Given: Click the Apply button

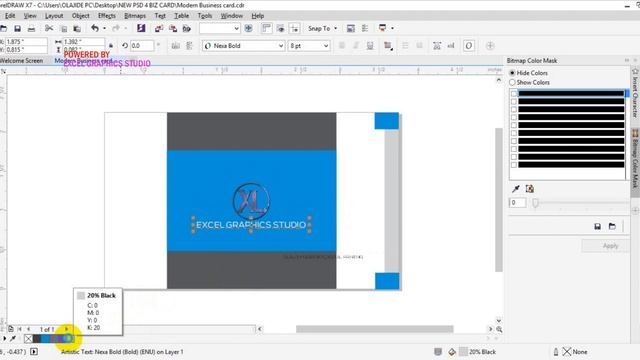Looking at the screenshot, I should tap(605, 246).
